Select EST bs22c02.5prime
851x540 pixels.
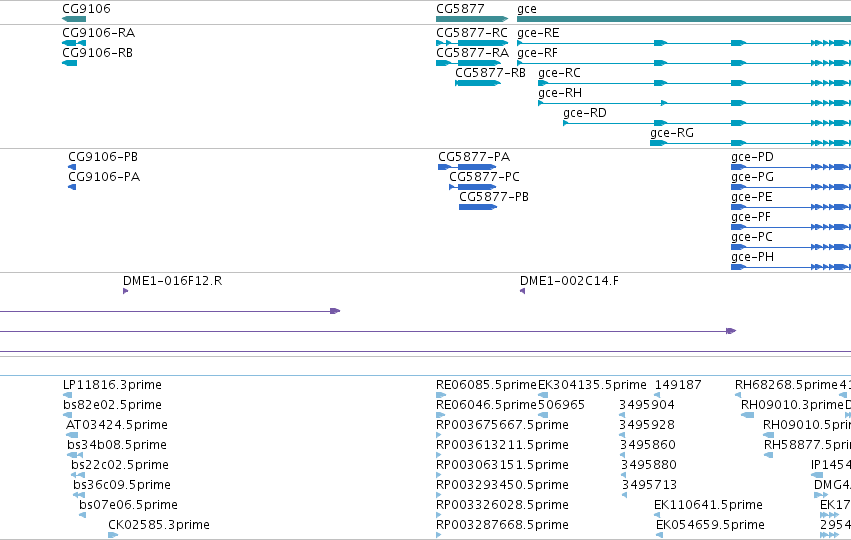pyautogui.click(x=120, y=465)
